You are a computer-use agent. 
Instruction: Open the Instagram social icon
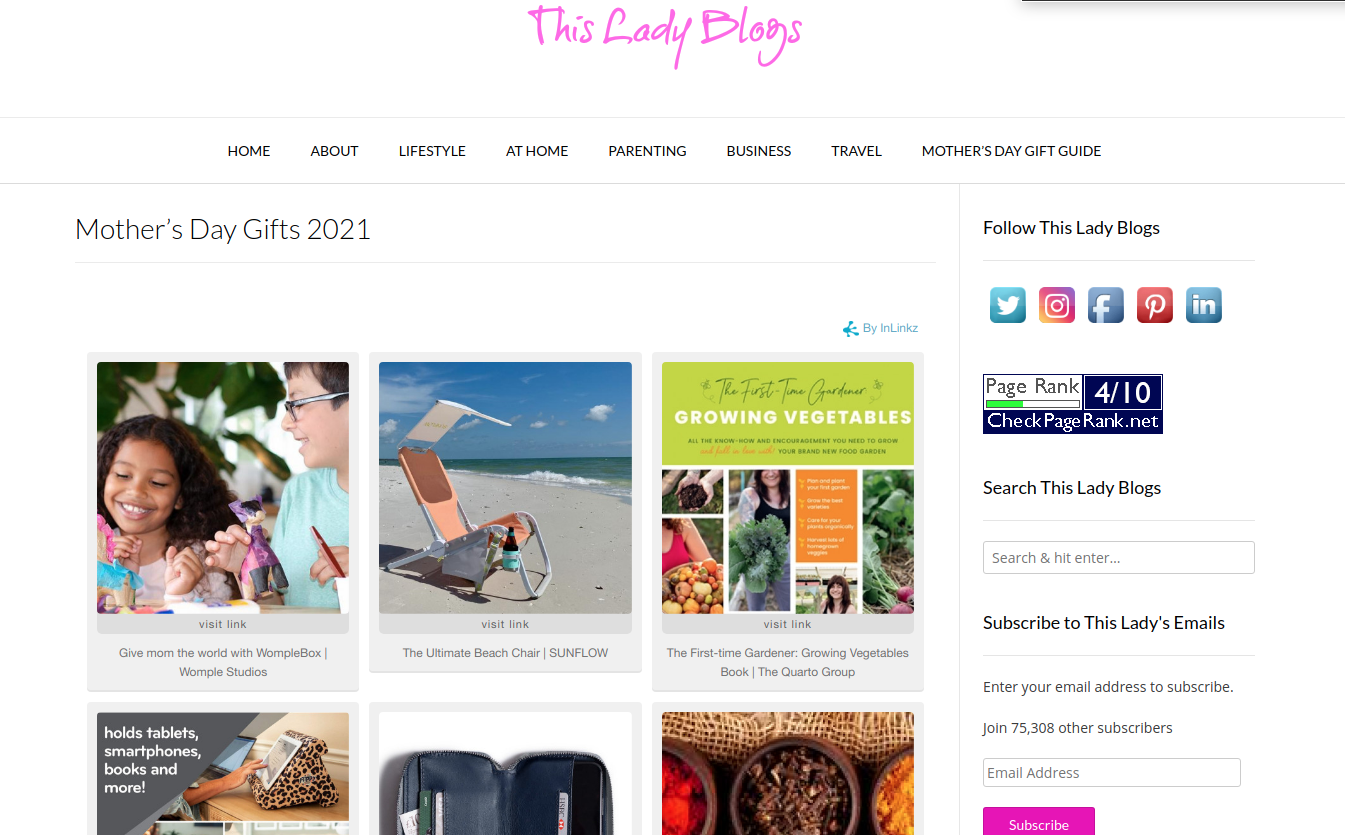point(1056,305)
